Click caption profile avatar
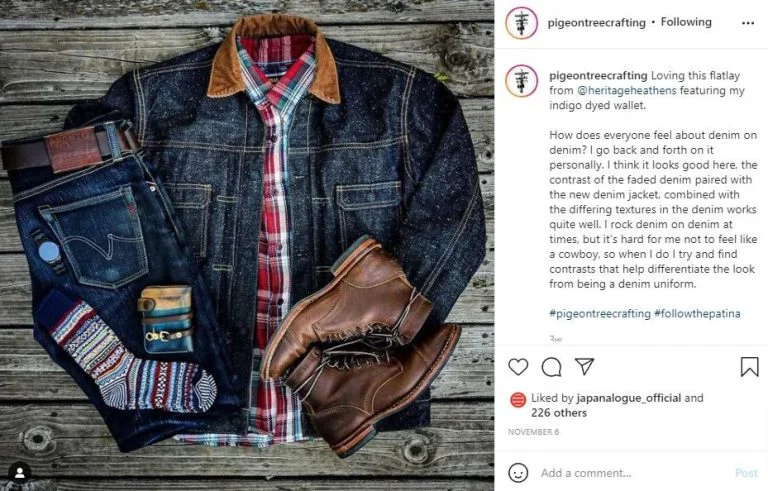The height and width of the screenshot is (491, 768). click(521, 81)
